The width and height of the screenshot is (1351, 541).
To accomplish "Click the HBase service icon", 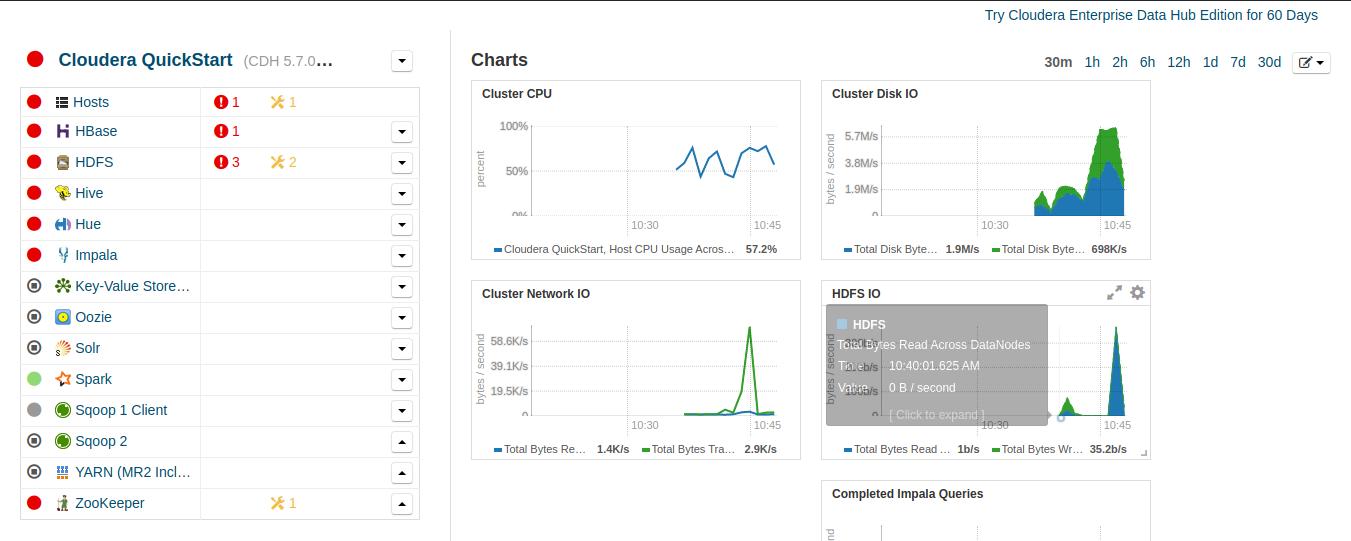I will coord(63,131).
